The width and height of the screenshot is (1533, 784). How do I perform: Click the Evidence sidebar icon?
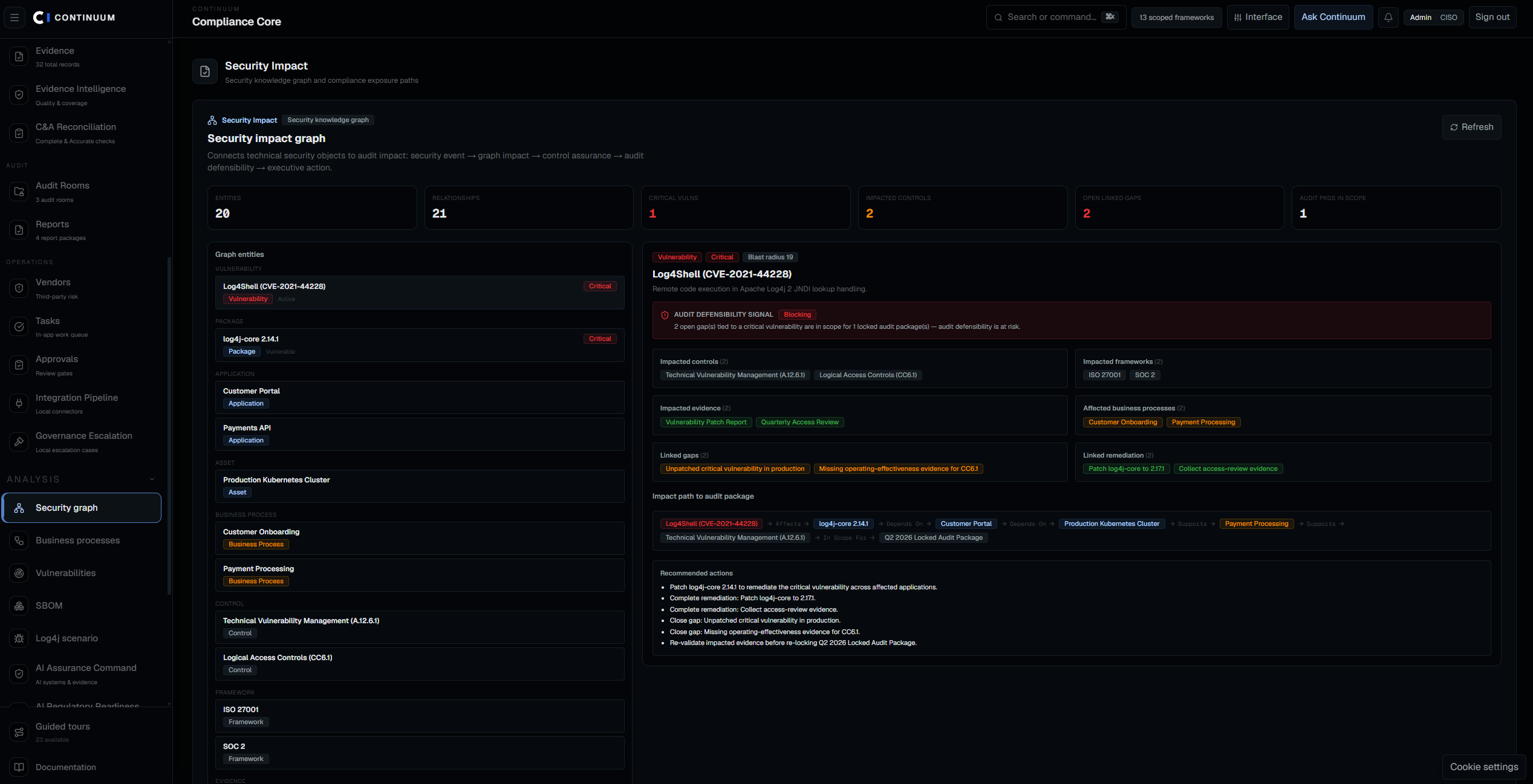[19, 57]
